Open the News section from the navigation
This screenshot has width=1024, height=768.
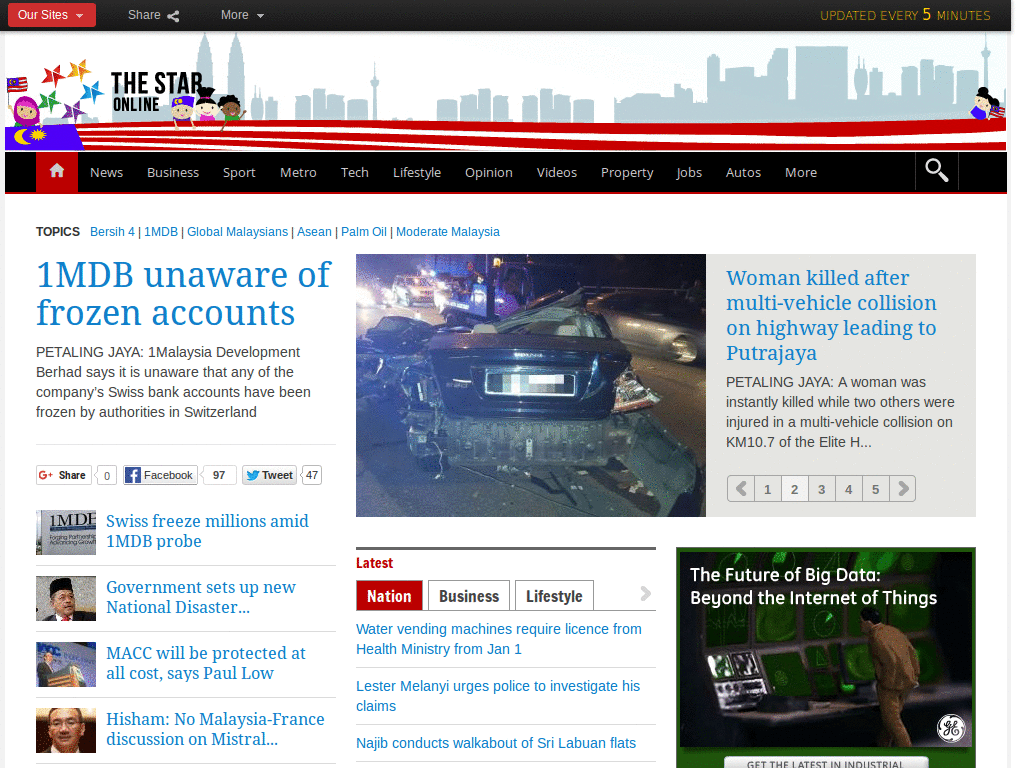[106, 172]
